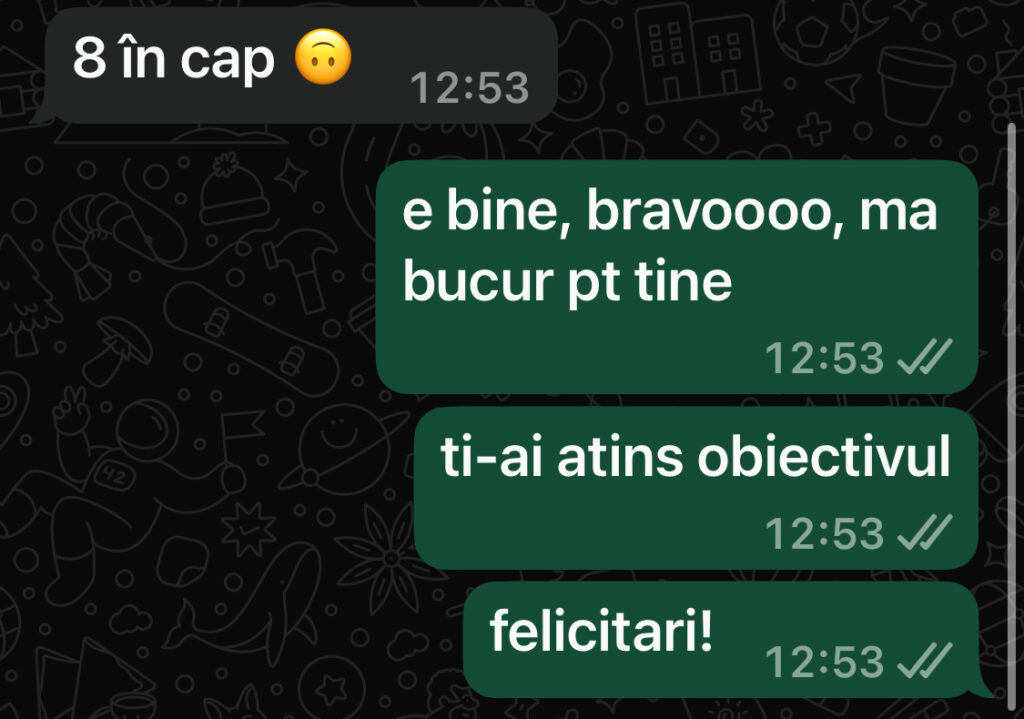This screenshot has height=719, width=1024.
Task: Click the upside-down face emoji
Action: pos(323,57)
